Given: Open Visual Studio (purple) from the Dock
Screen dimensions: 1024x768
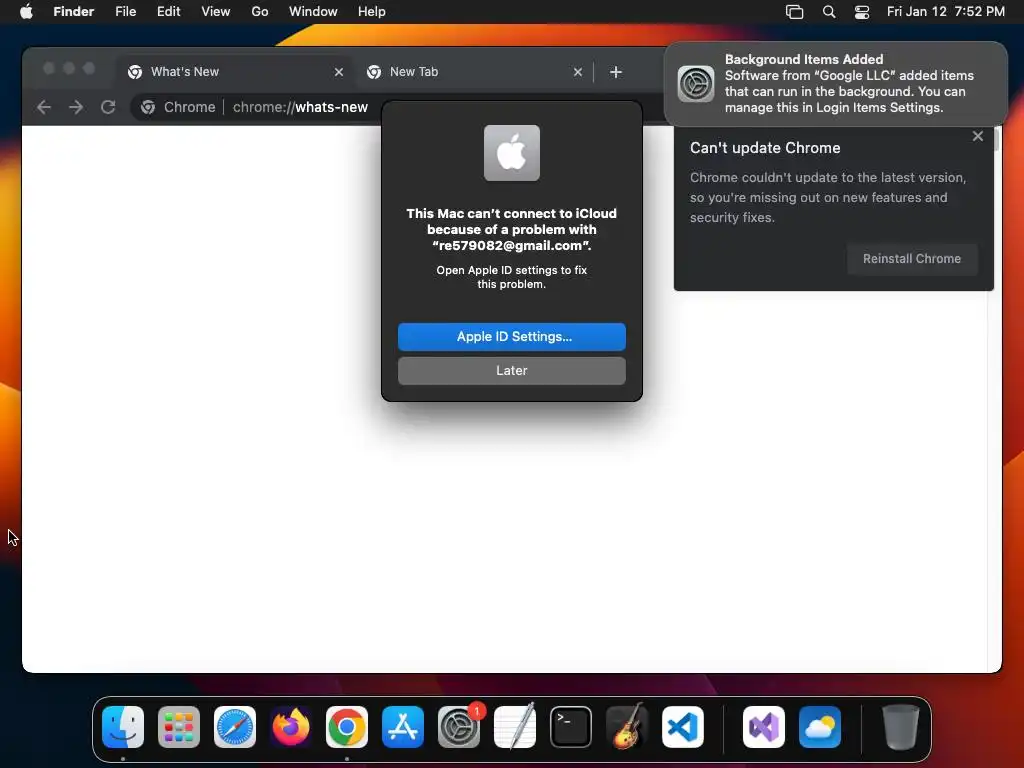Looking at the screenshot, I should click(764, 727).
